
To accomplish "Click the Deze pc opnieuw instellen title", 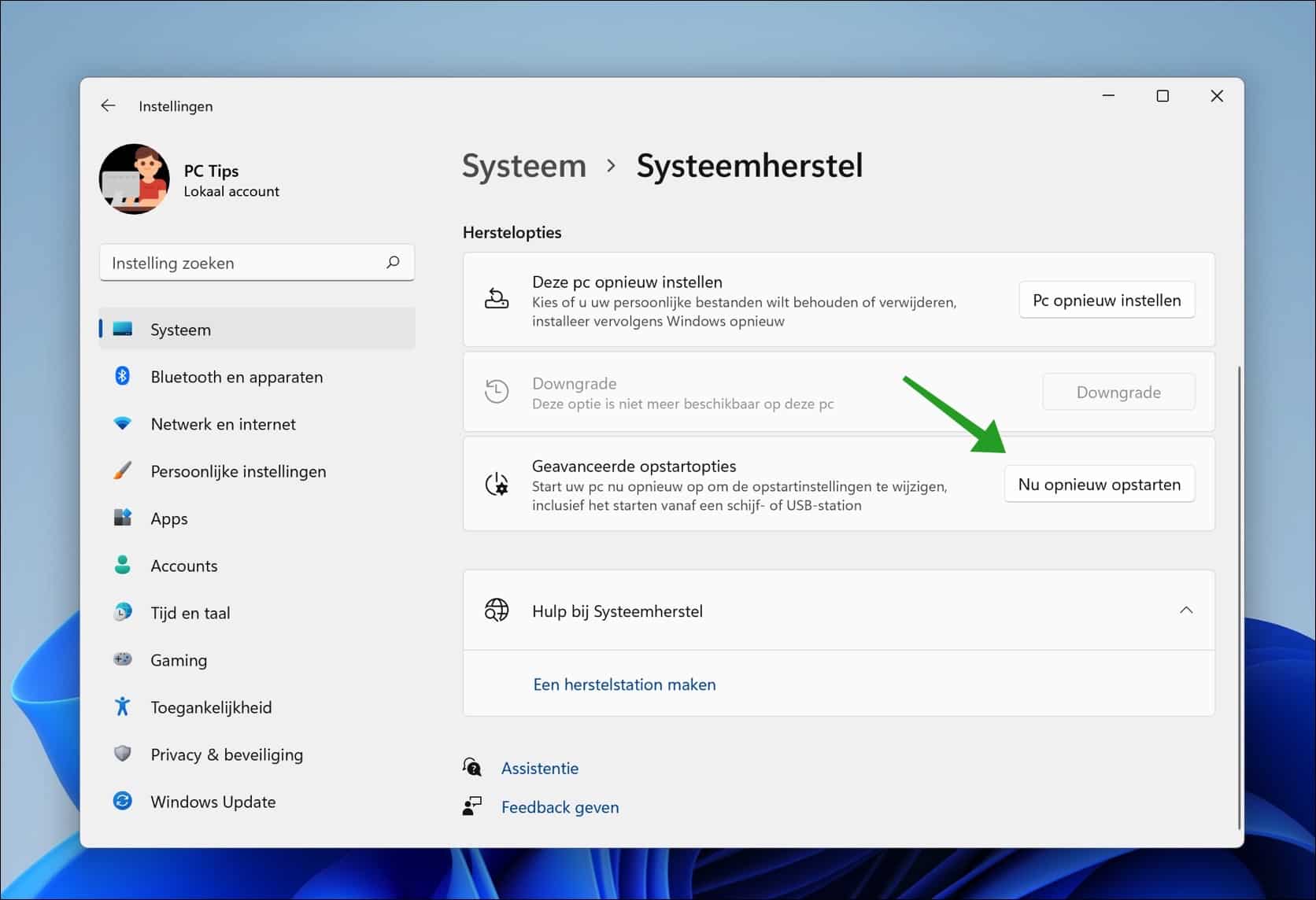I will 627,282.
